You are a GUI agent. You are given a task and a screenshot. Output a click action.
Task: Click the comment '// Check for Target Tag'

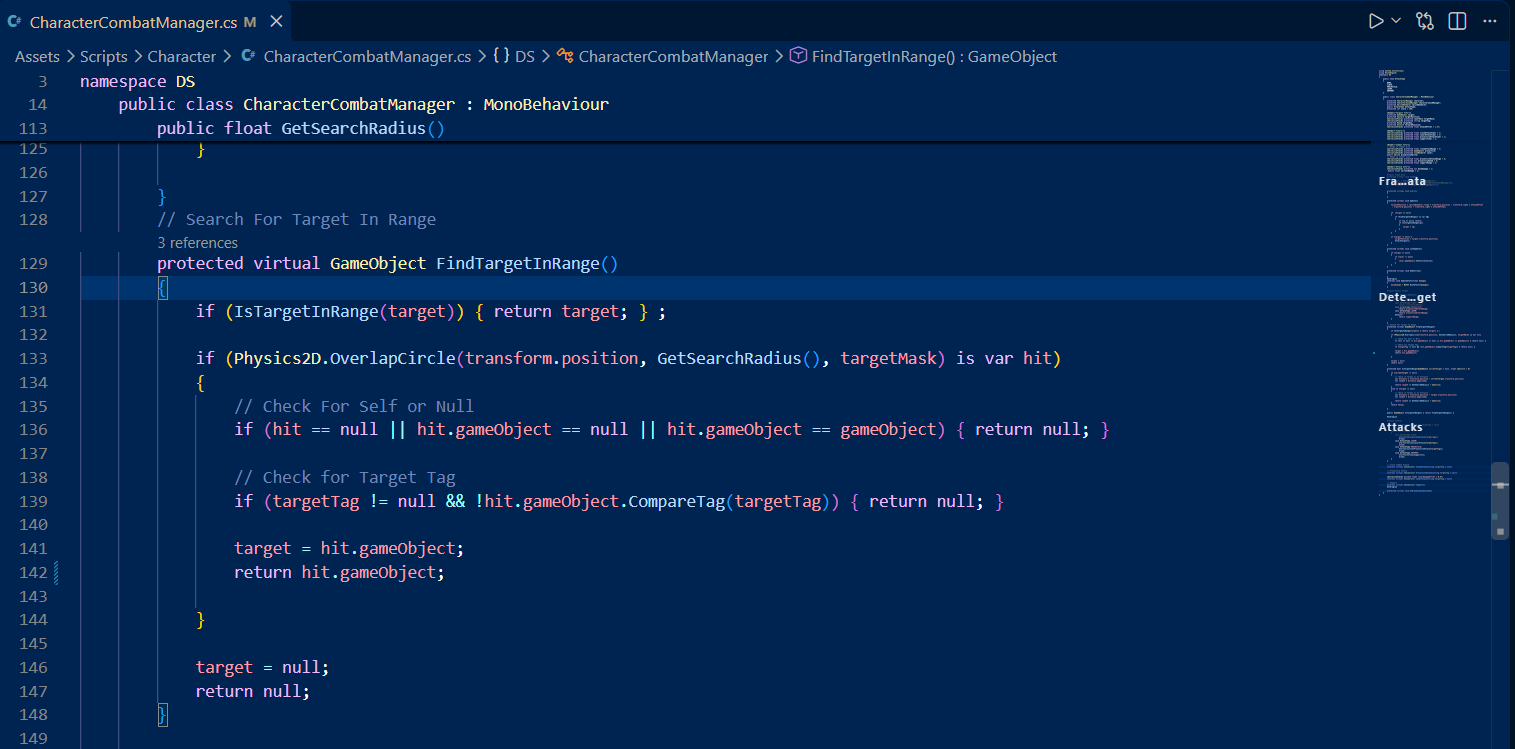[345, 477]
